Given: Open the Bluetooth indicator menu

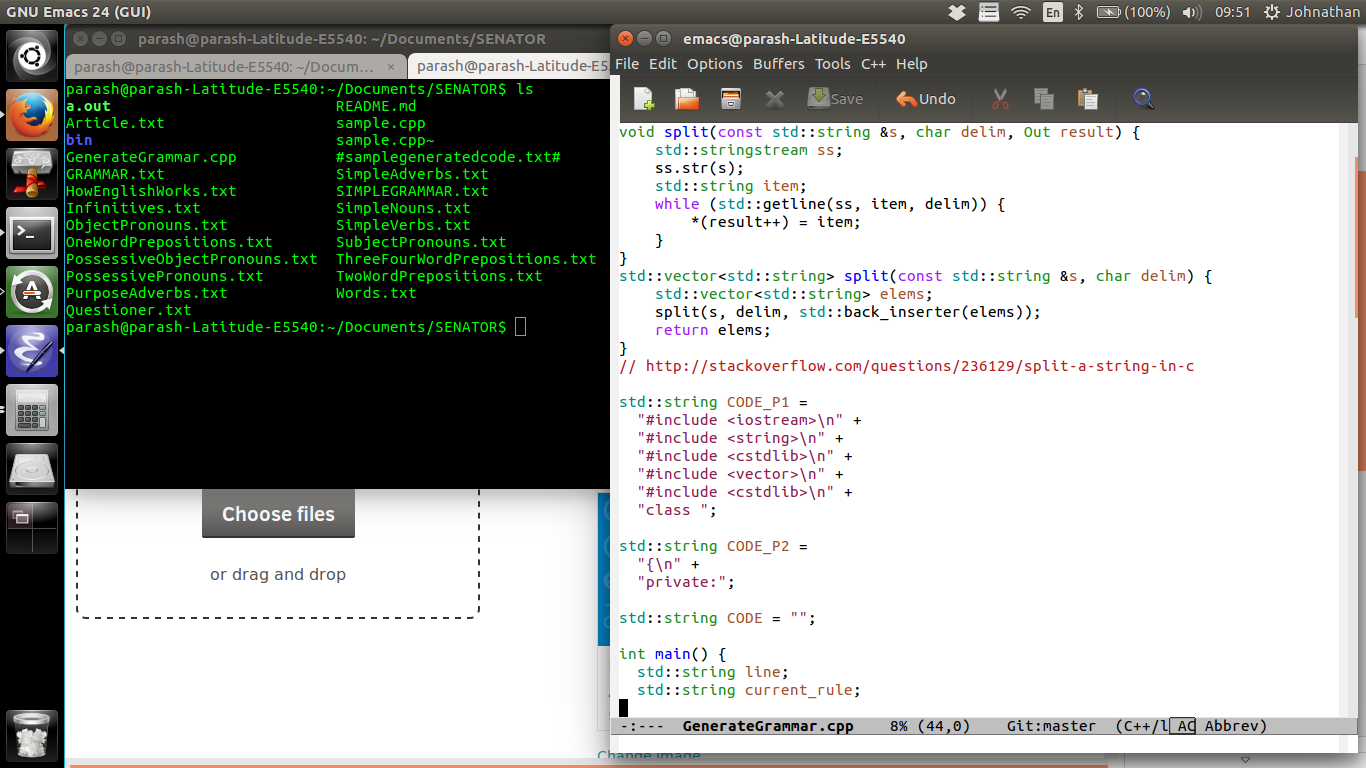Looking at the screenshot, I should tap(1079, 12).
